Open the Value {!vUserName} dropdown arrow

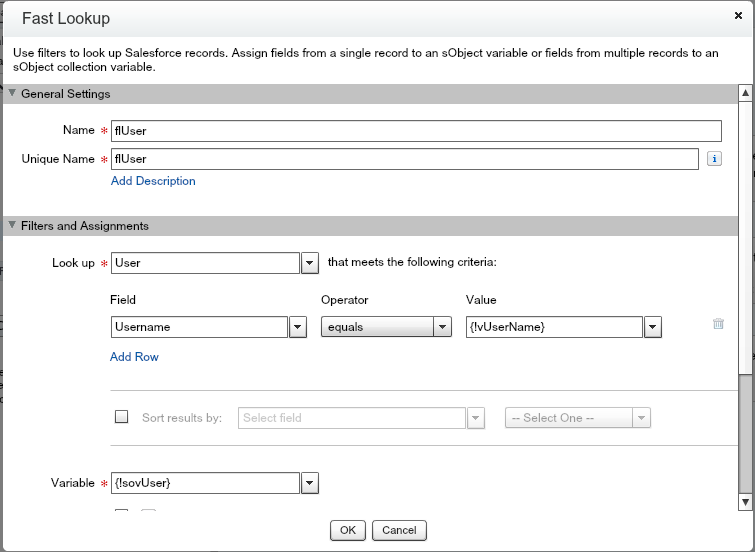653,327
